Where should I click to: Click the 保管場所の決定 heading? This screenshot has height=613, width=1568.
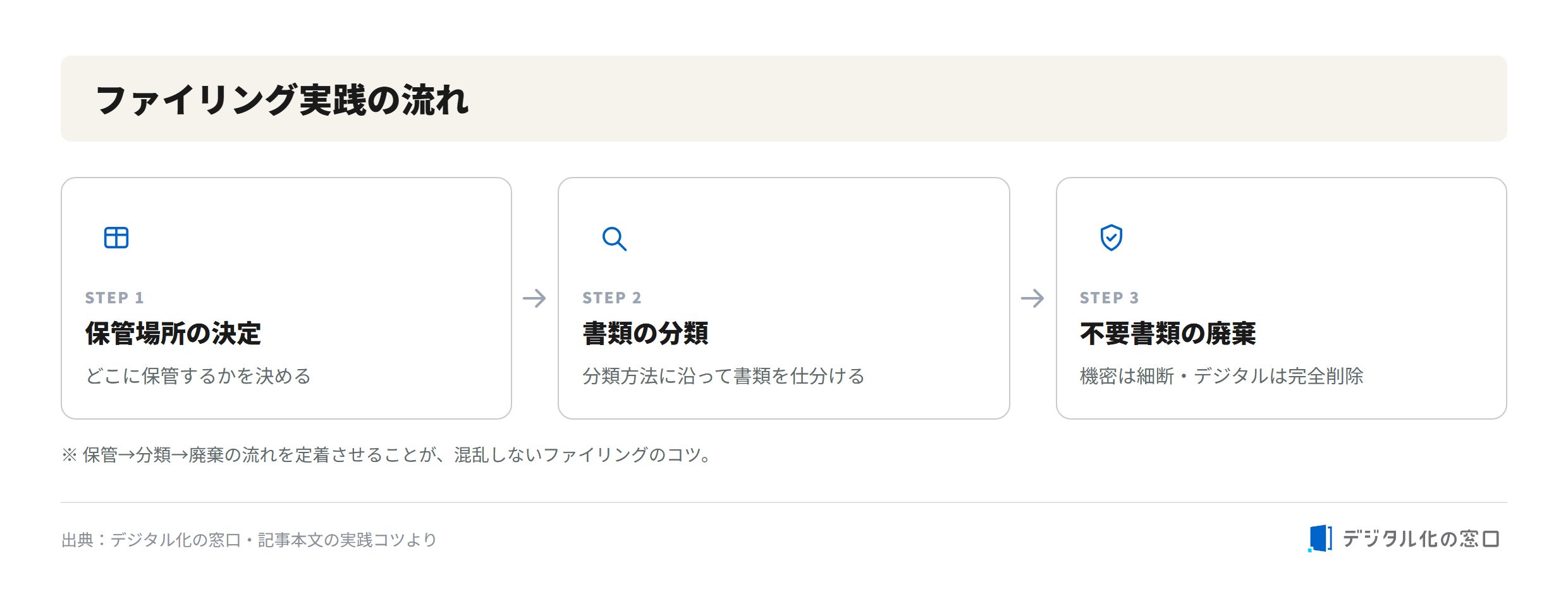[173, 333]
